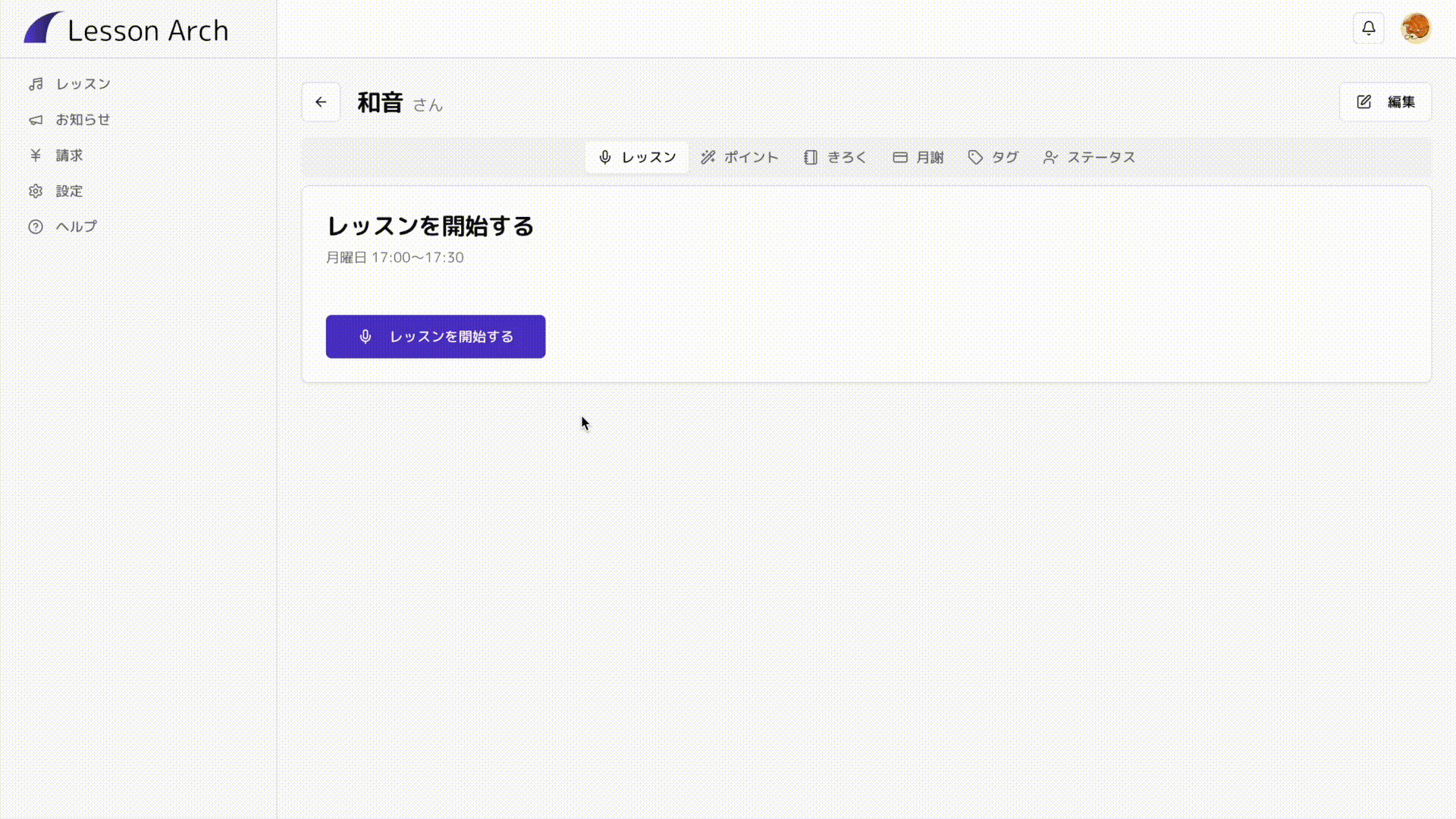Switch to the 月謝 tab
Screen dimensions: 1456x819
point(918,158)
